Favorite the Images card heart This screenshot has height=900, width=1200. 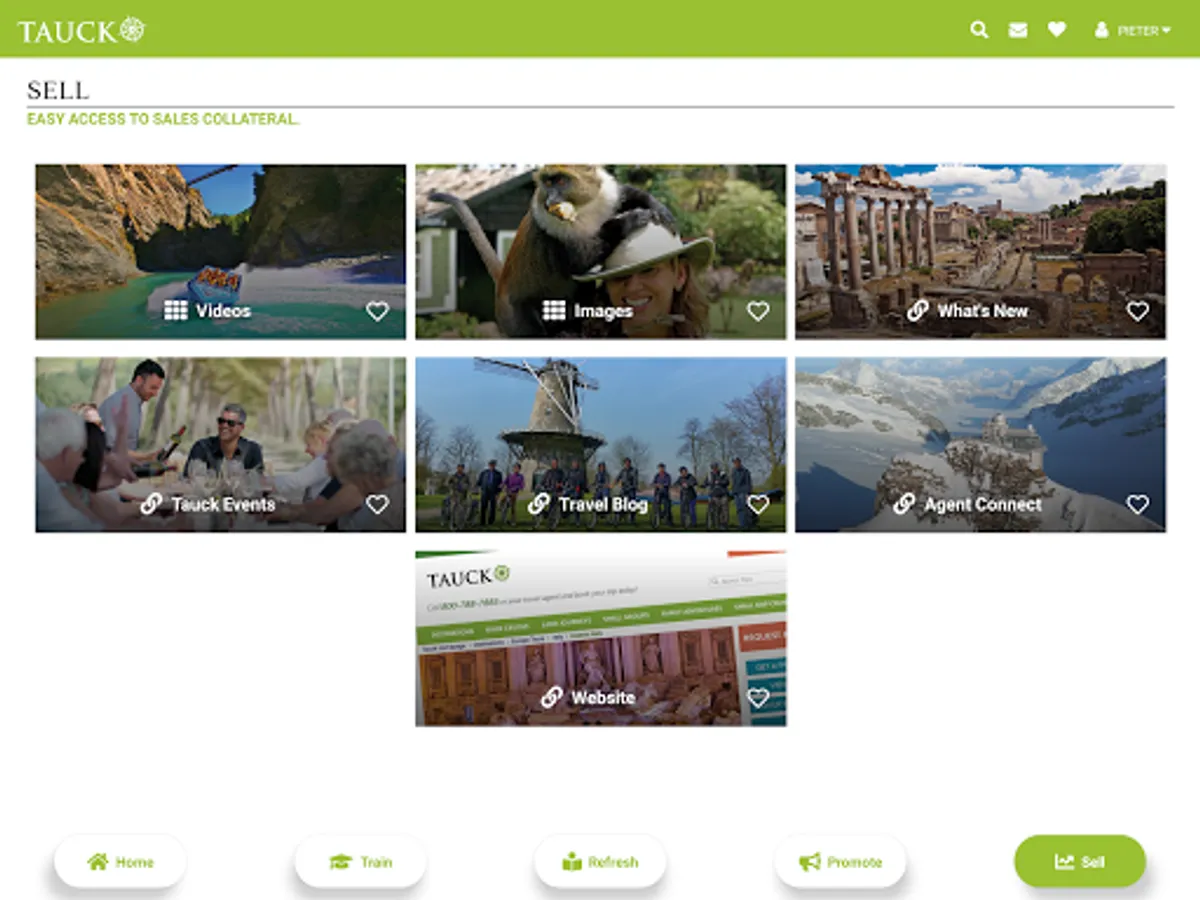coord(758,311)
